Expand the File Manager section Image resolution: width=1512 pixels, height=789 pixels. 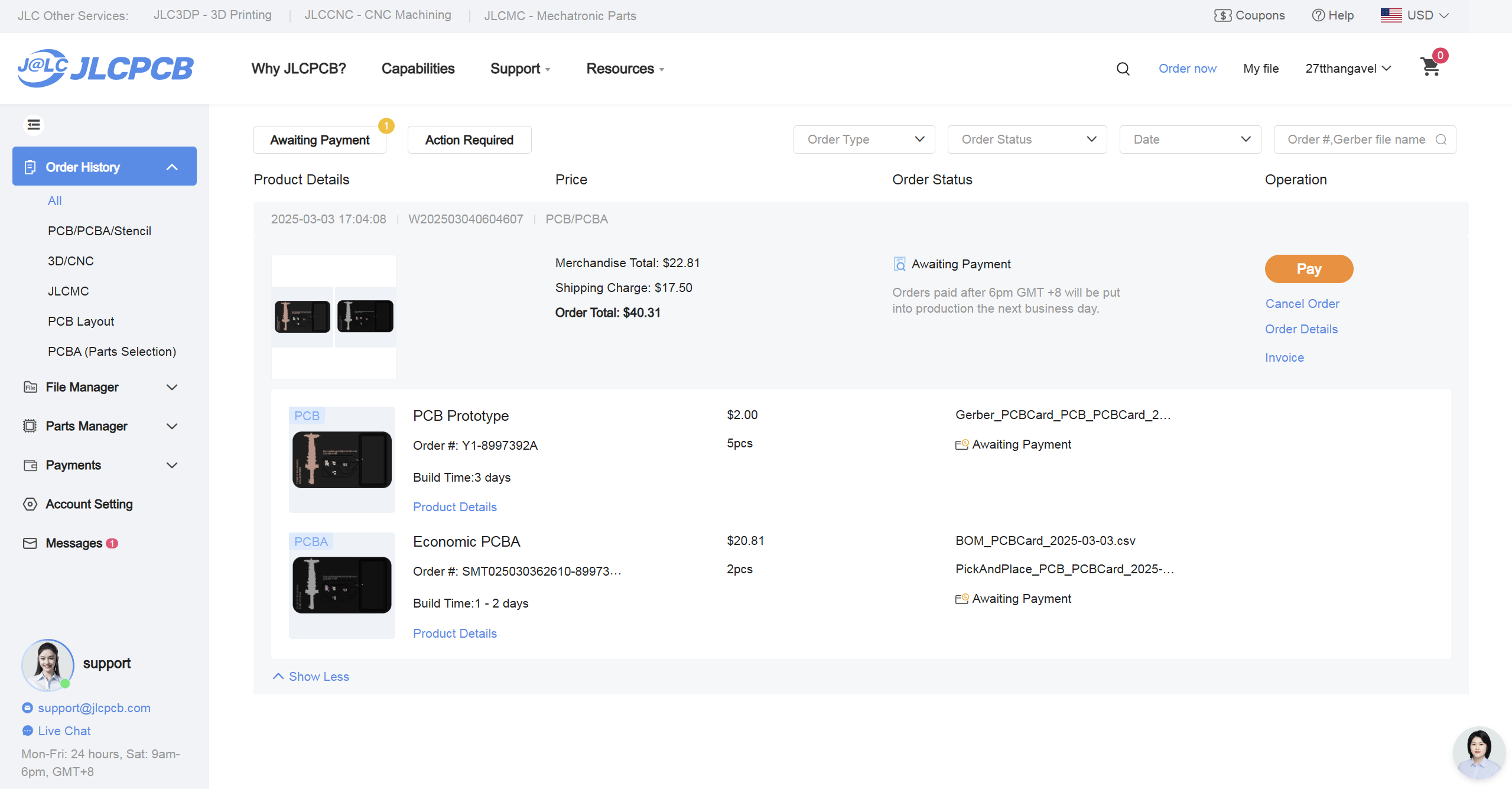click(x=172, y=387)
